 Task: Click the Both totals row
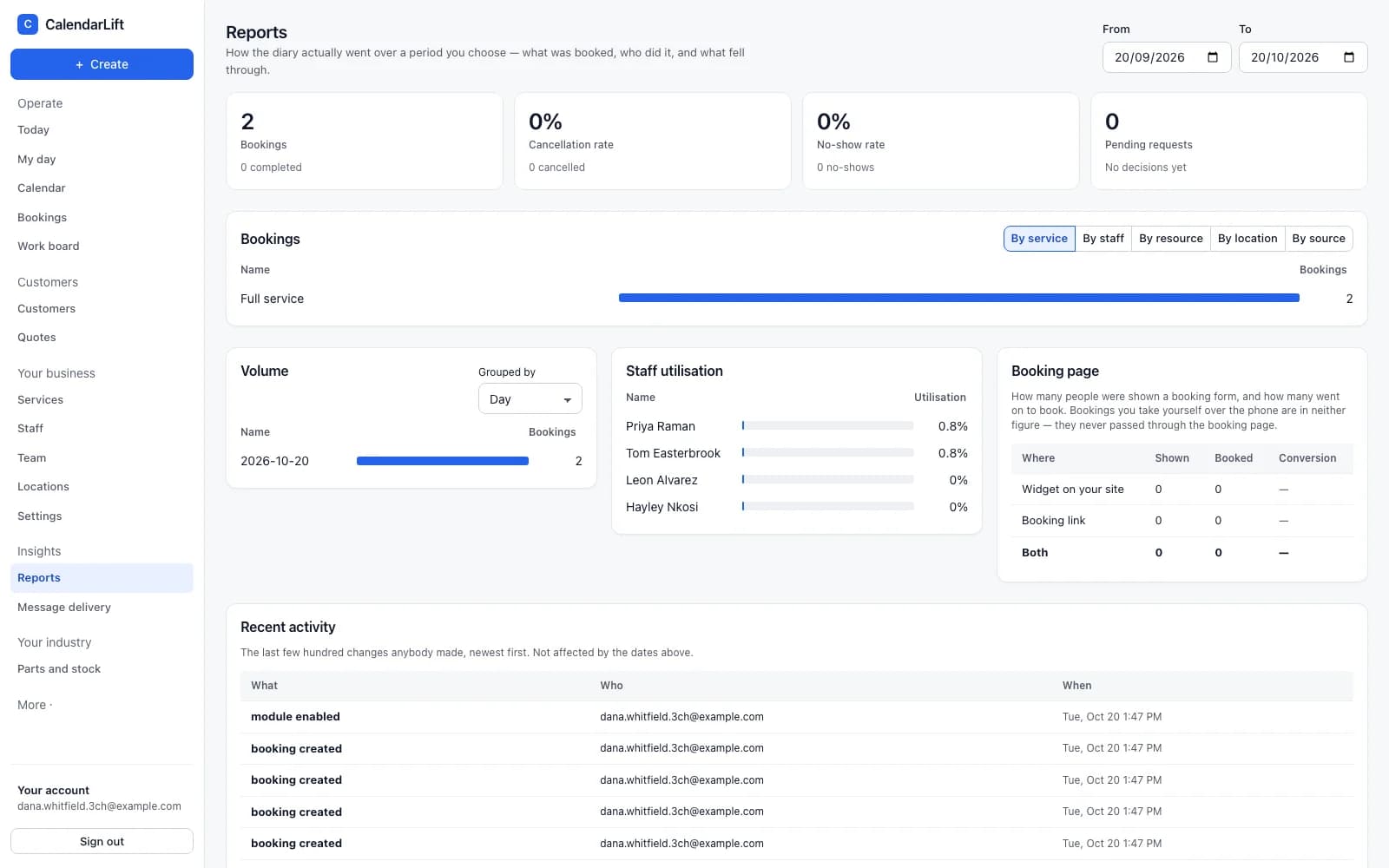(1182, 553)
